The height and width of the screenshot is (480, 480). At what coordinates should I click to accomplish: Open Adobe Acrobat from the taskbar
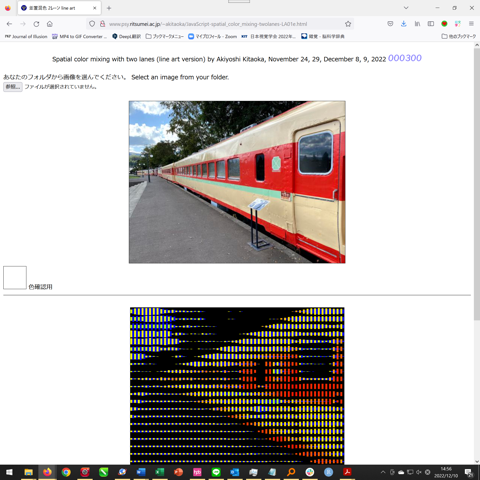[x=348, y=472]
